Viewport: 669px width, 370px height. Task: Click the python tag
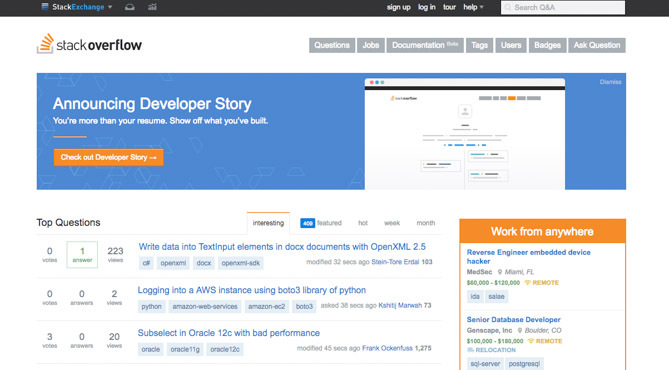(x=151, y=306)
